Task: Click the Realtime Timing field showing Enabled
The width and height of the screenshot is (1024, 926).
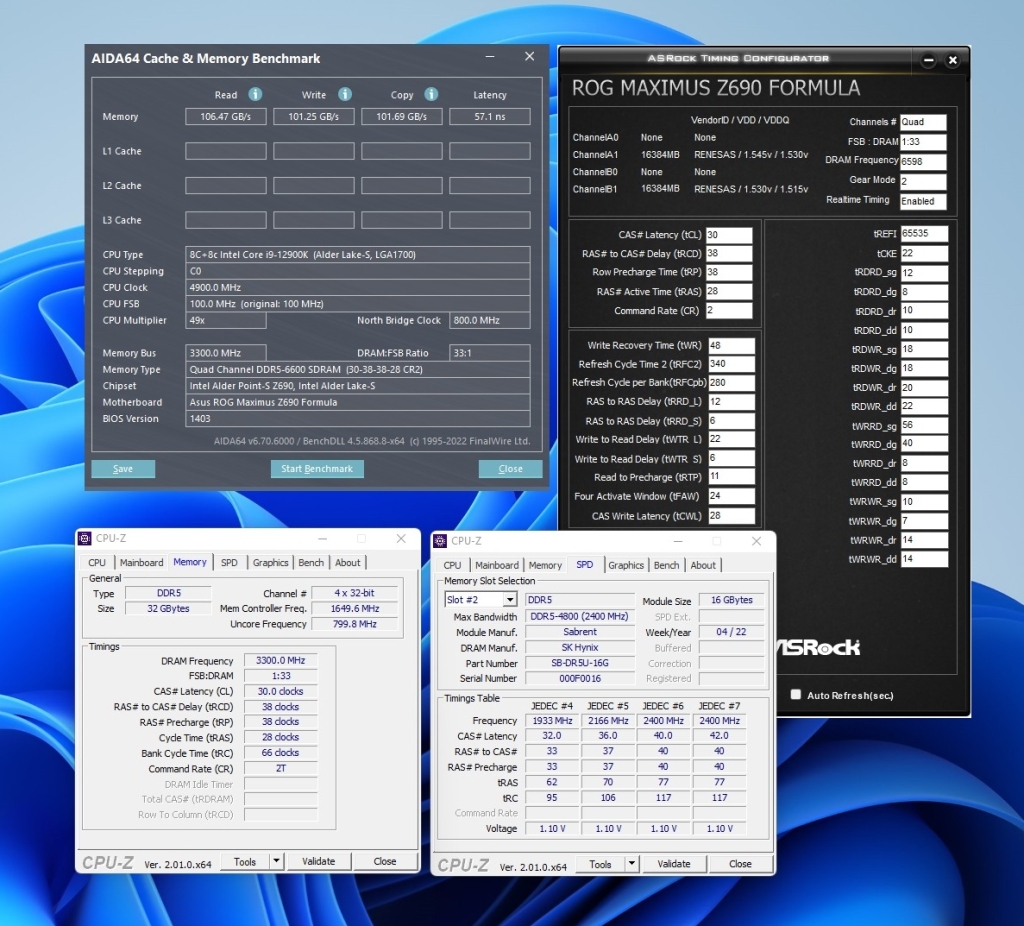Action: [923, 201]
